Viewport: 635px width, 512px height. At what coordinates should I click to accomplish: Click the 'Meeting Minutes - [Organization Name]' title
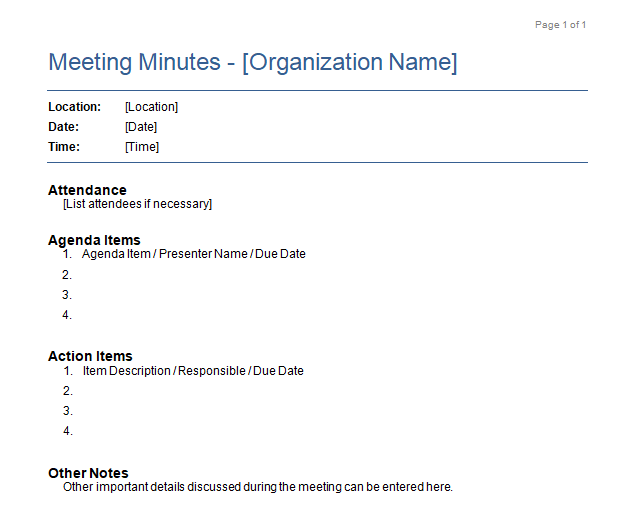coord(253,62)
